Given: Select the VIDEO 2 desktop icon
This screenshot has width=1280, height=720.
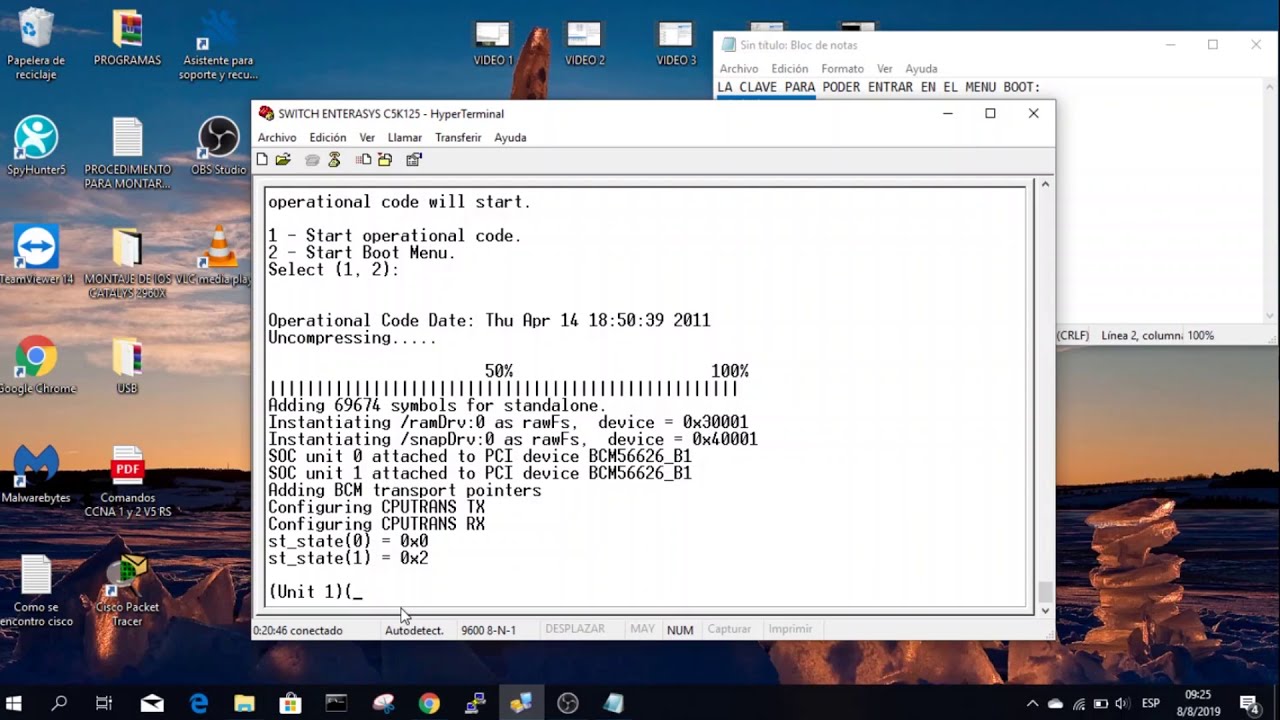Looking at the screenshot, I should click(x=584, y=43).
